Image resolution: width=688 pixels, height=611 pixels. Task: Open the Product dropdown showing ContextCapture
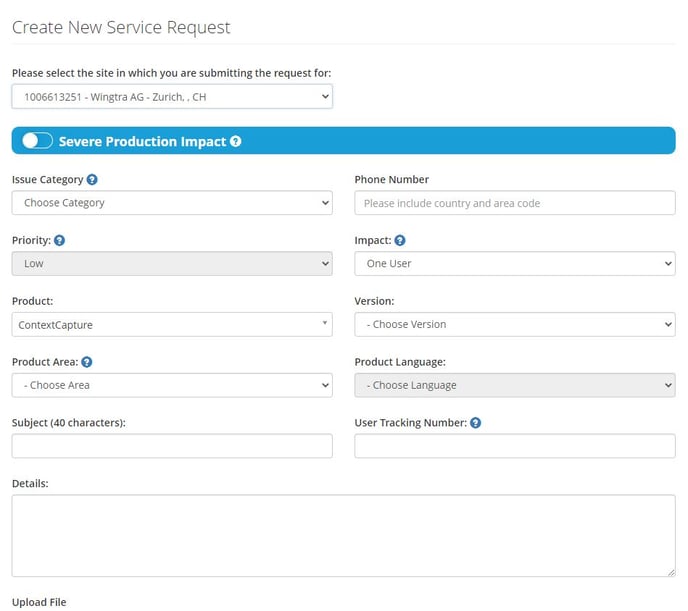point(172,324)
